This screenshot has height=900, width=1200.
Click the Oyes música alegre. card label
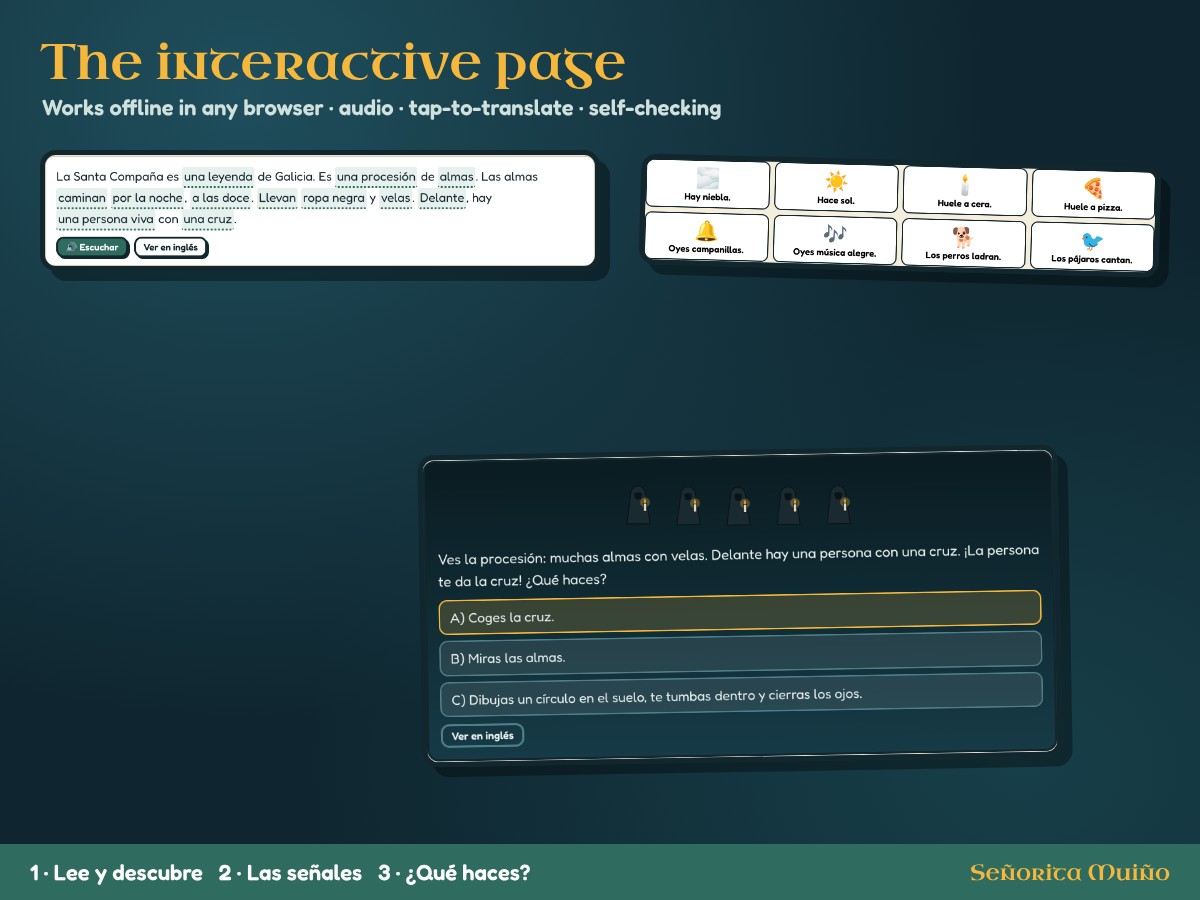tap(834, 252)
